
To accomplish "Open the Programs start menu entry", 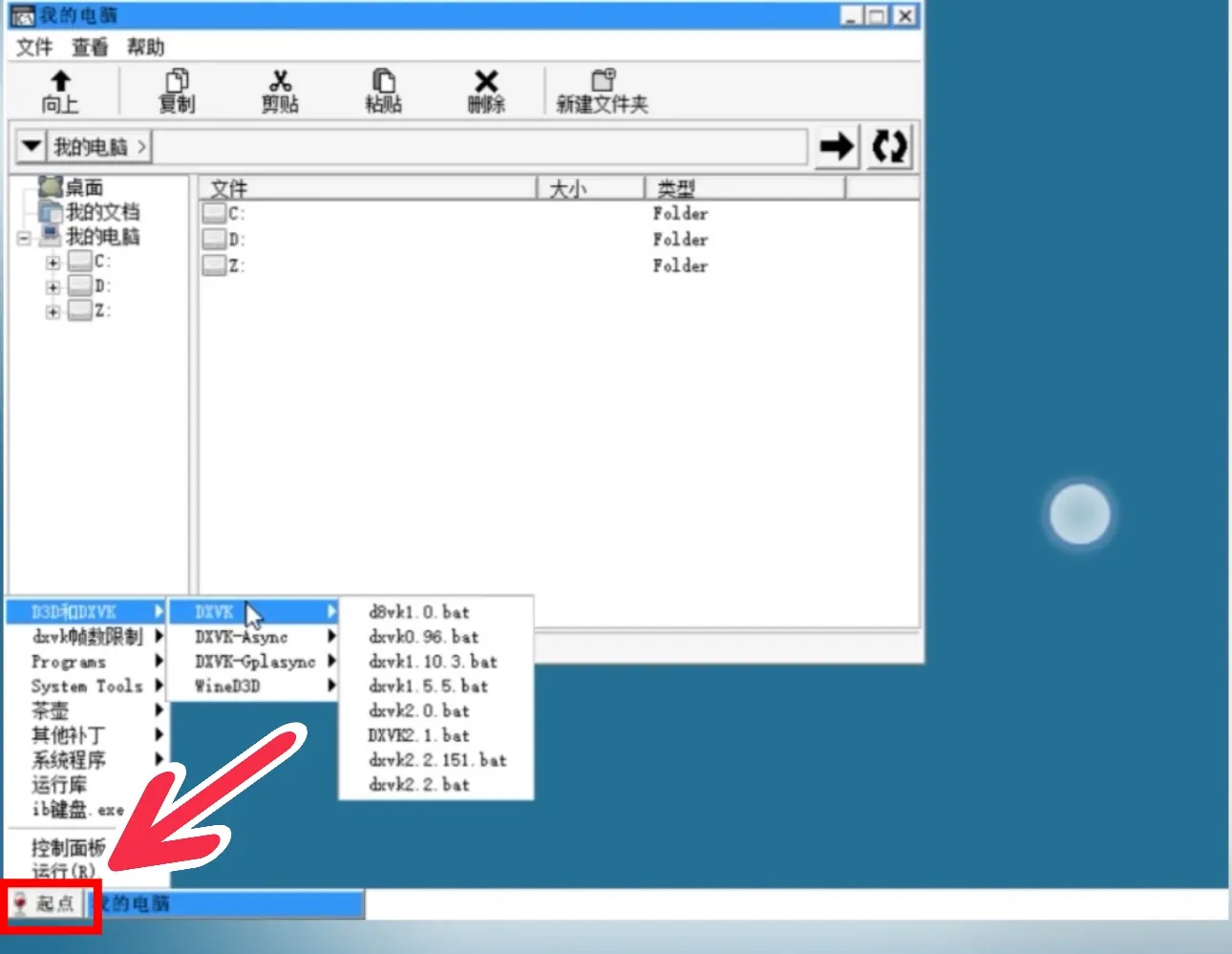I will 87,661.
